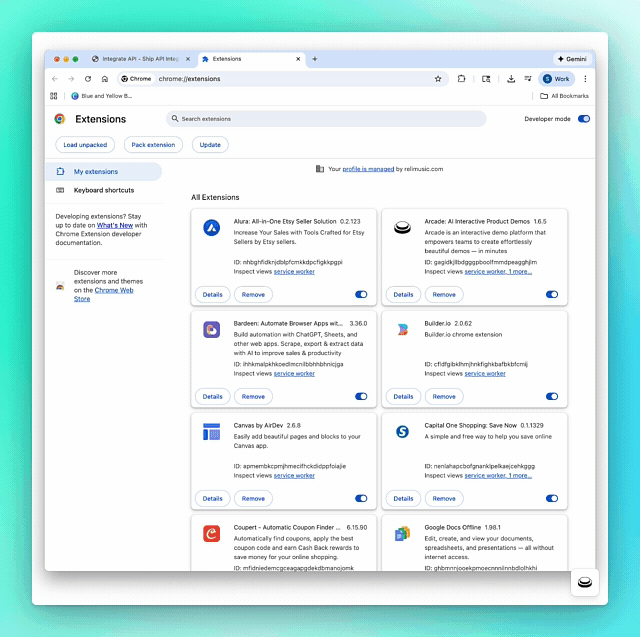Click the floating Arcade recorder icon
The height and width of the screenshot is (637, 640).
click(x=584, y=582)
